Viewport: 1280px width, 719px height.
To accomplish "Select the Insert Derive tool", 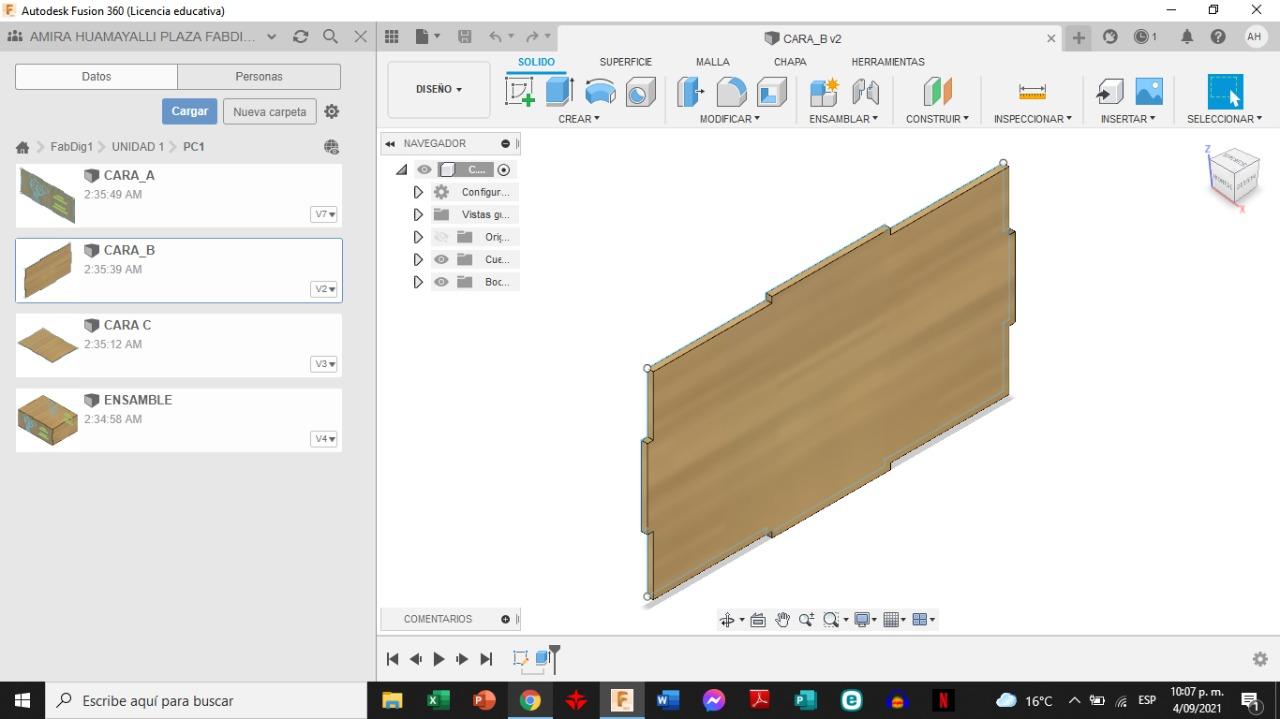I will [1109, 92].
